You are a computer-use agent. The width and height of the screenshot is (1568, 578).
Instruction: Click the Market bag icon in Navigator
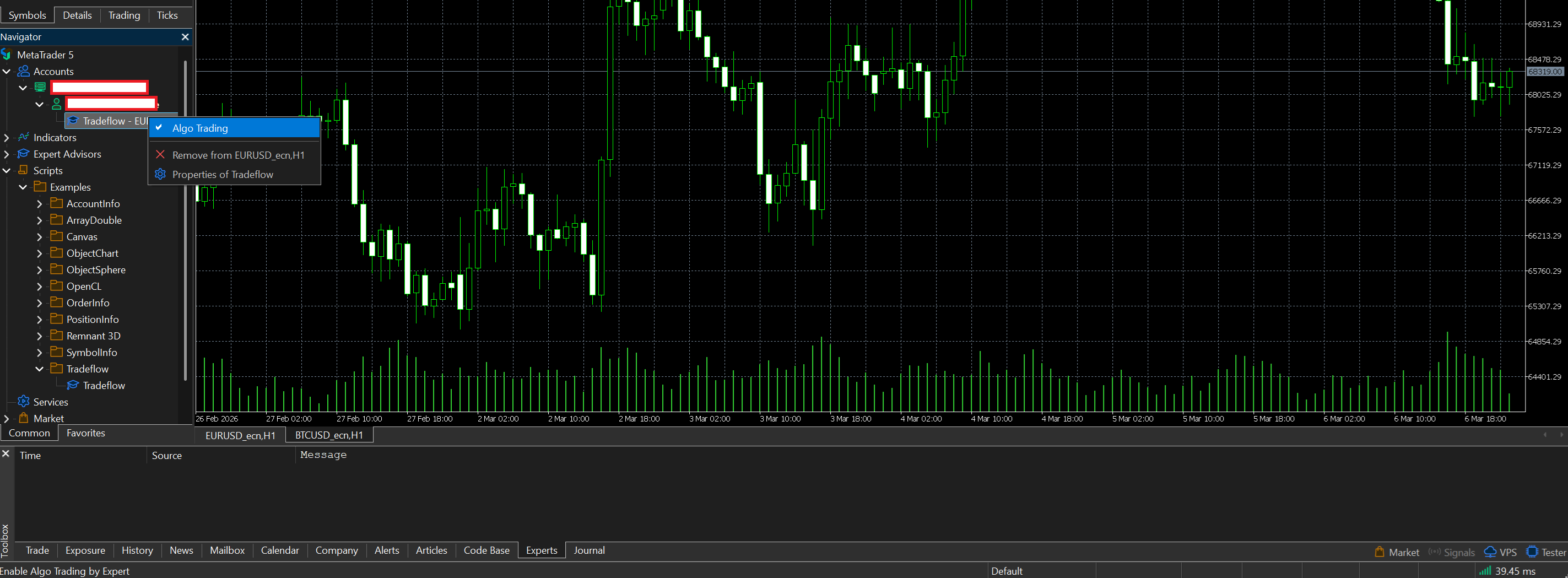pyautogui.click(x=24, y=418)
